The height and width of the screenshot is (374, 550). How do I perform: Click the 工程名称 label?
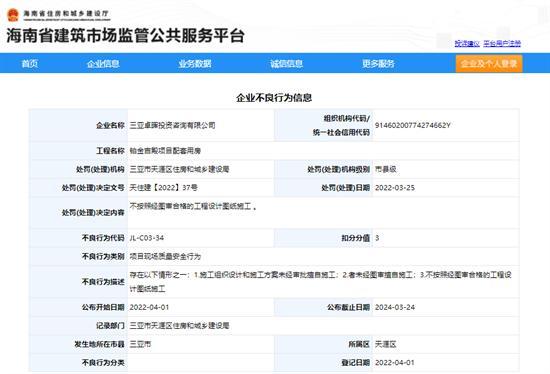point(110,151)
